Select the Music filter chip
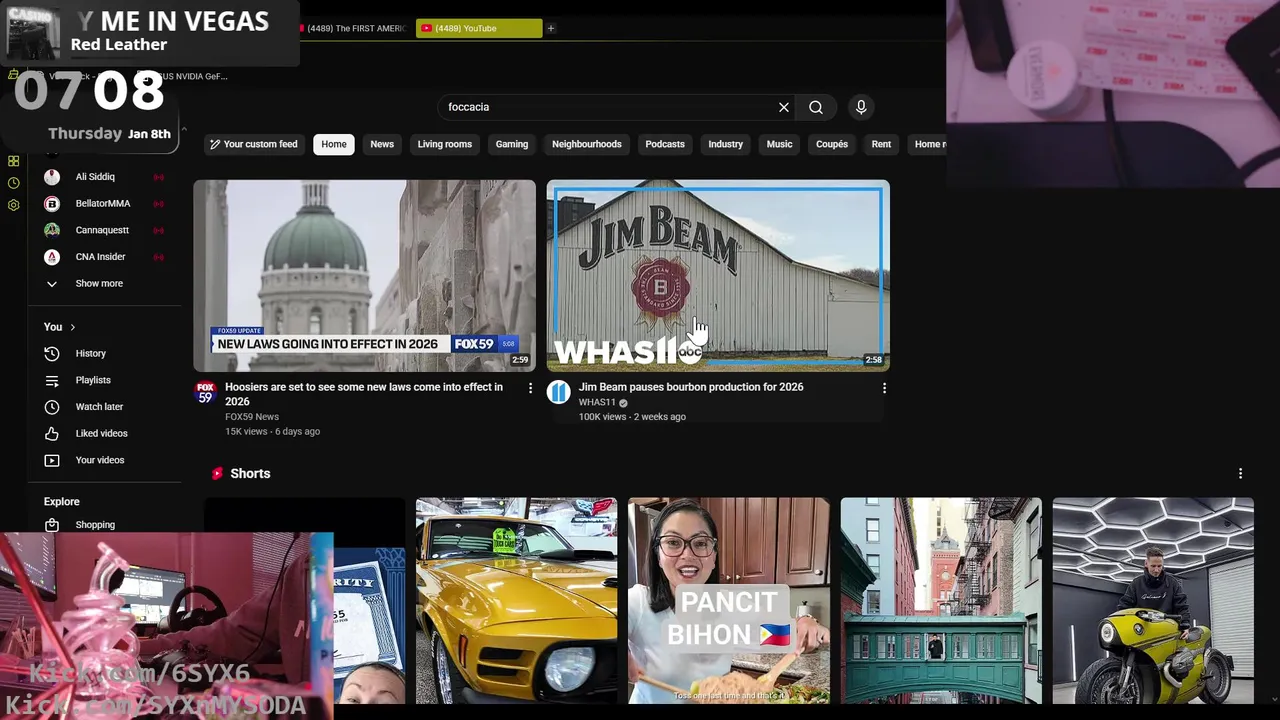The height and width of the screenshot is (720, 1280). pos(780,144)
